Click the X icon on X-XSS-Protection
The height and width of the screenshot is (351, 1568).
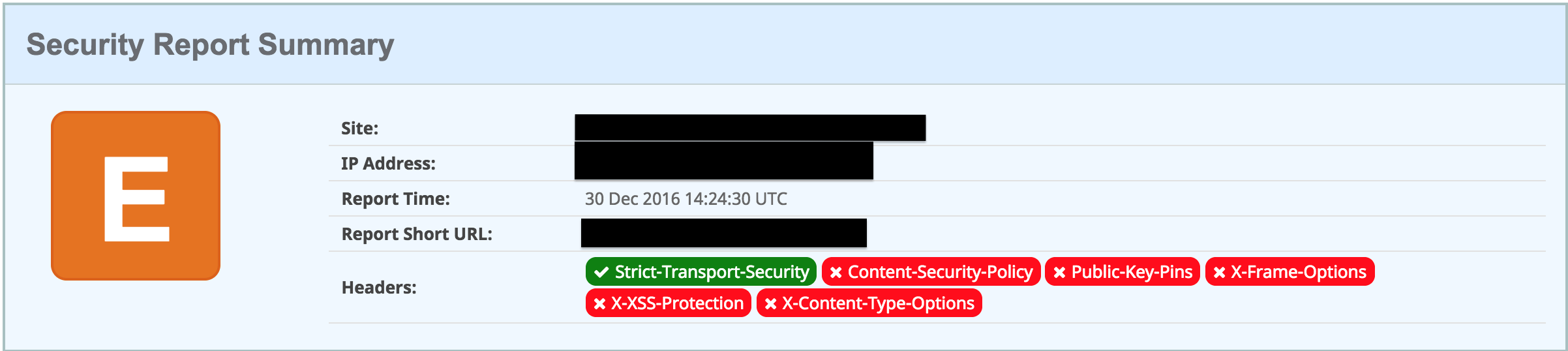click(x=599, y=304)
